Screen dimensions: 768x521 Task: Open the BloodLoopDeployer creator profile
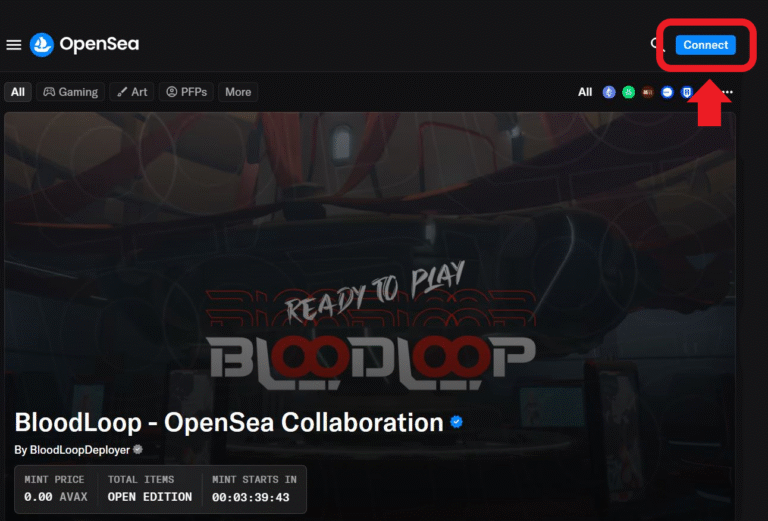(x=79, y=450)
